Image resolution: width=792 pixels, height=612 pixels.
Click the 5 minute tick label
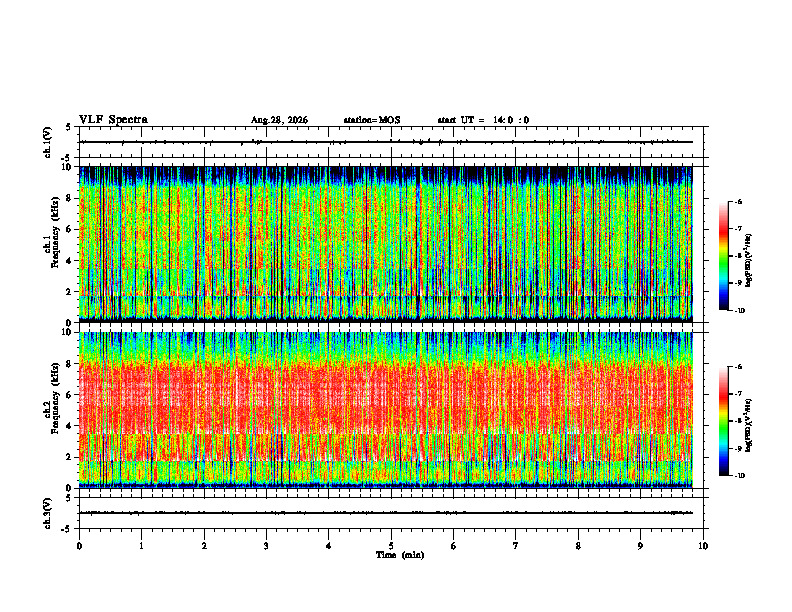tap(391, 546)
